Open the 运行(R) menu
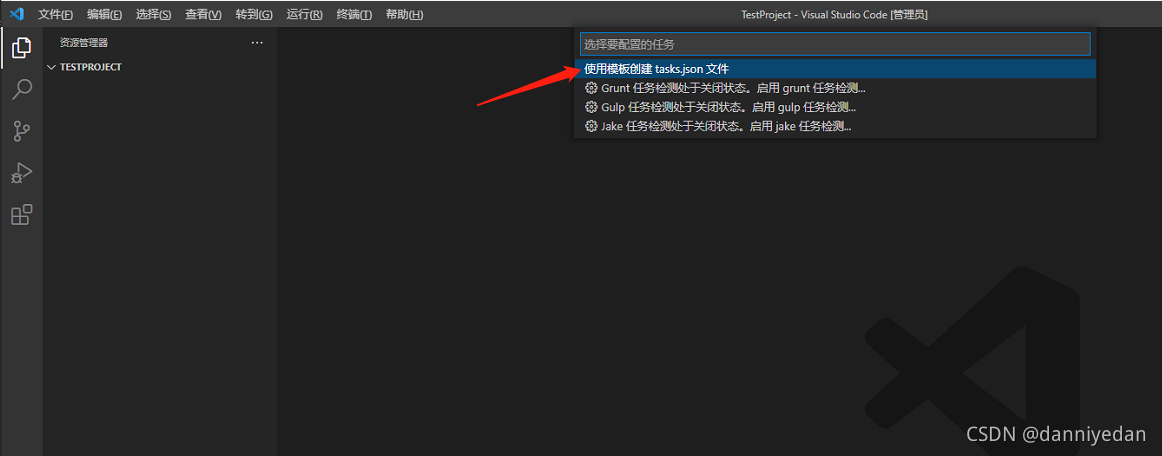1162x456 pixels. pos(304,15)
